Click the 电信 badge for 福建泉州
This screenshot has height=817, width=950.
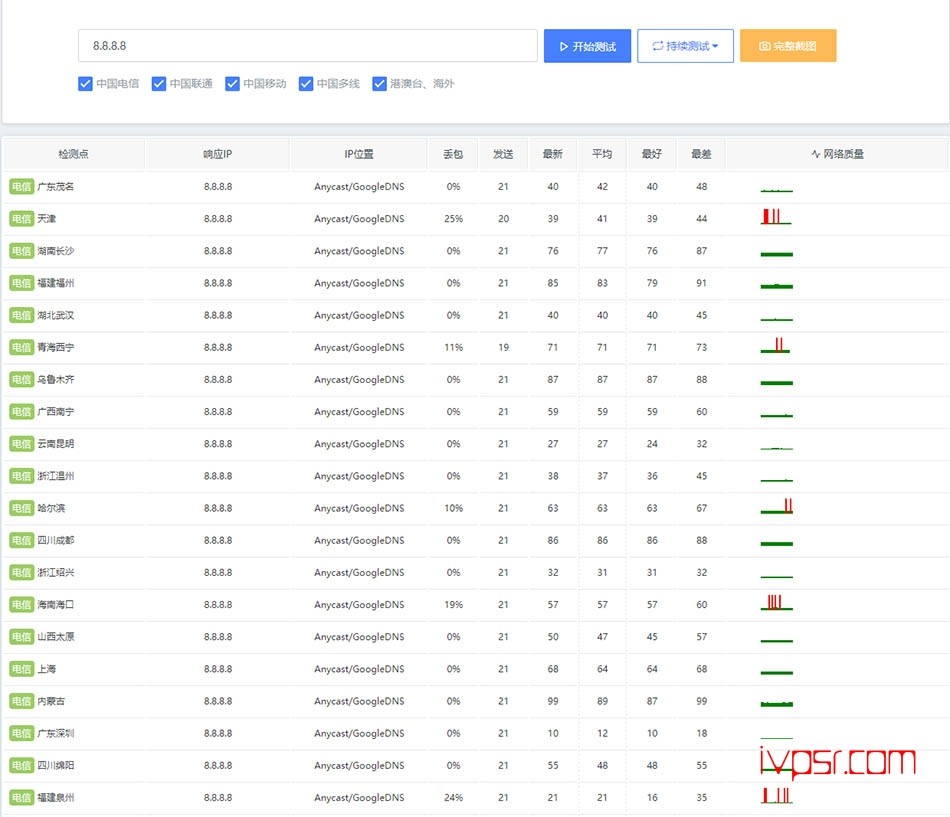(21, 798)
